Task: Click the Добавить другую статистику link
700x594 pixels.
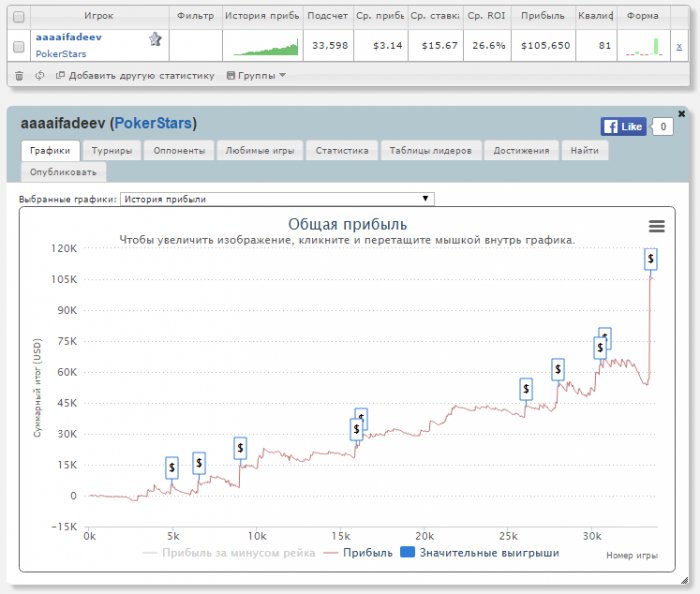Action: (135, 75)
